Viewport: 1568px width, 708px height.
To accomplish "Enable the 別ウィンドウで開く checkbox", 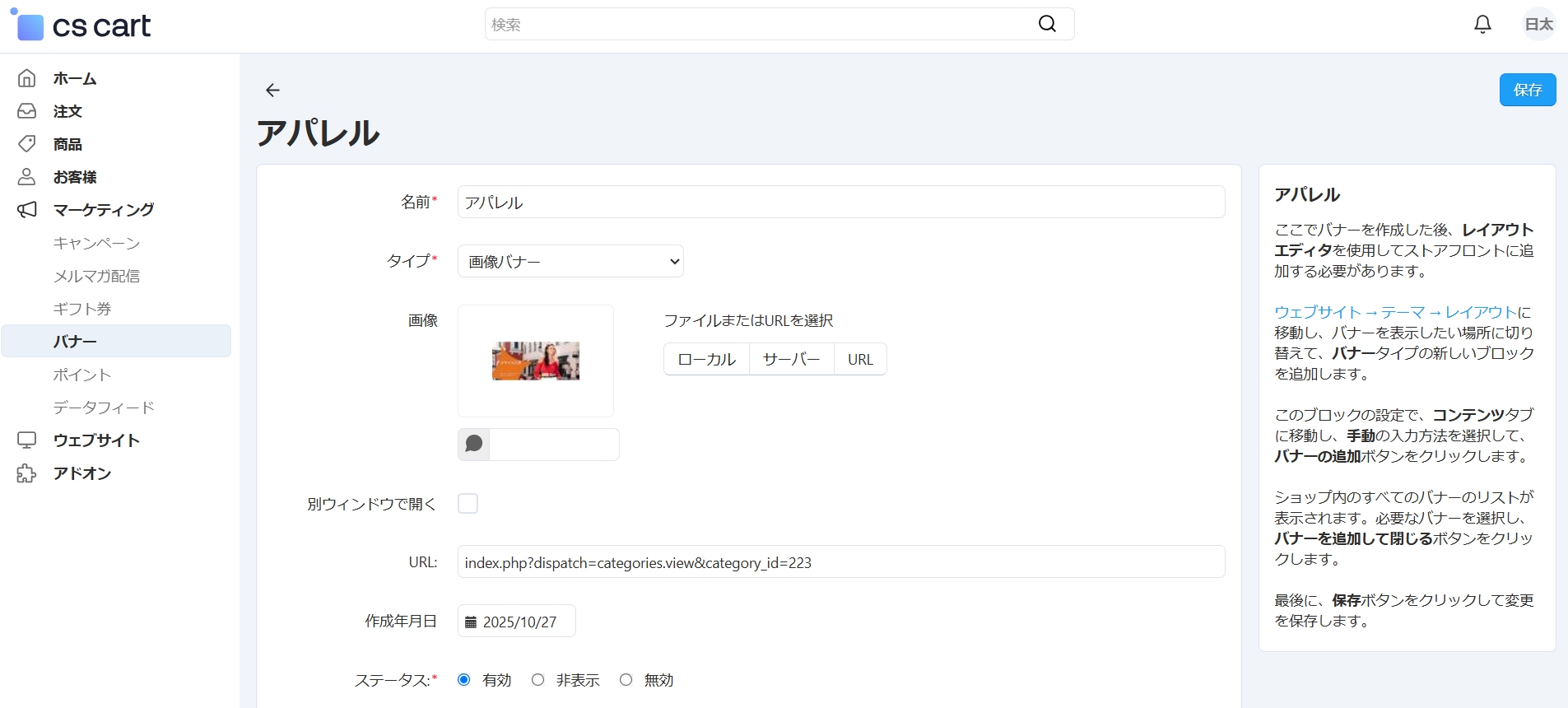I will (x=468, y=503).
